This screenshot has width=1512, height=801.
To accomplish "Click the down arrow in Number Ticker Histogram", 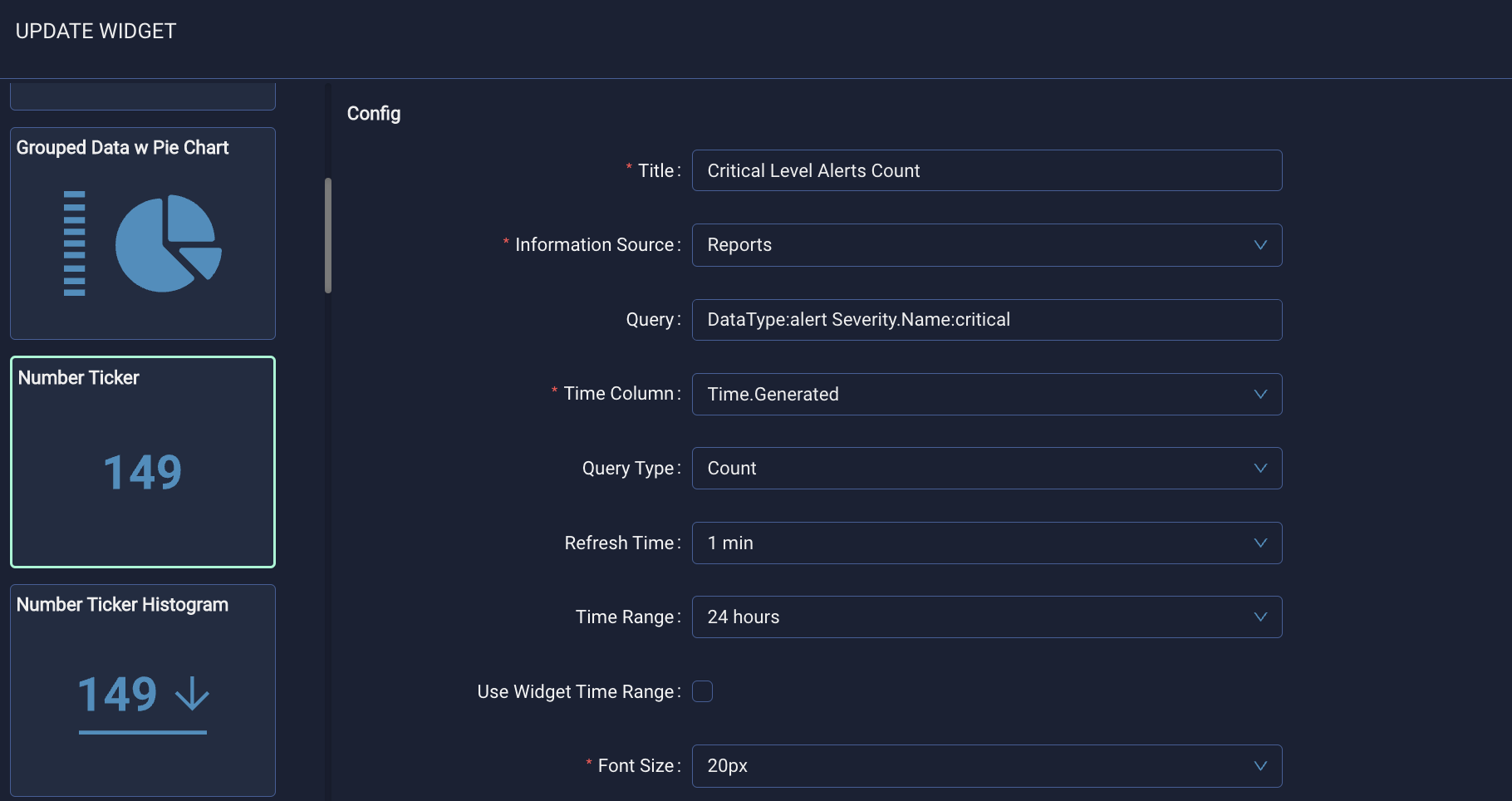I will point(193,693).
